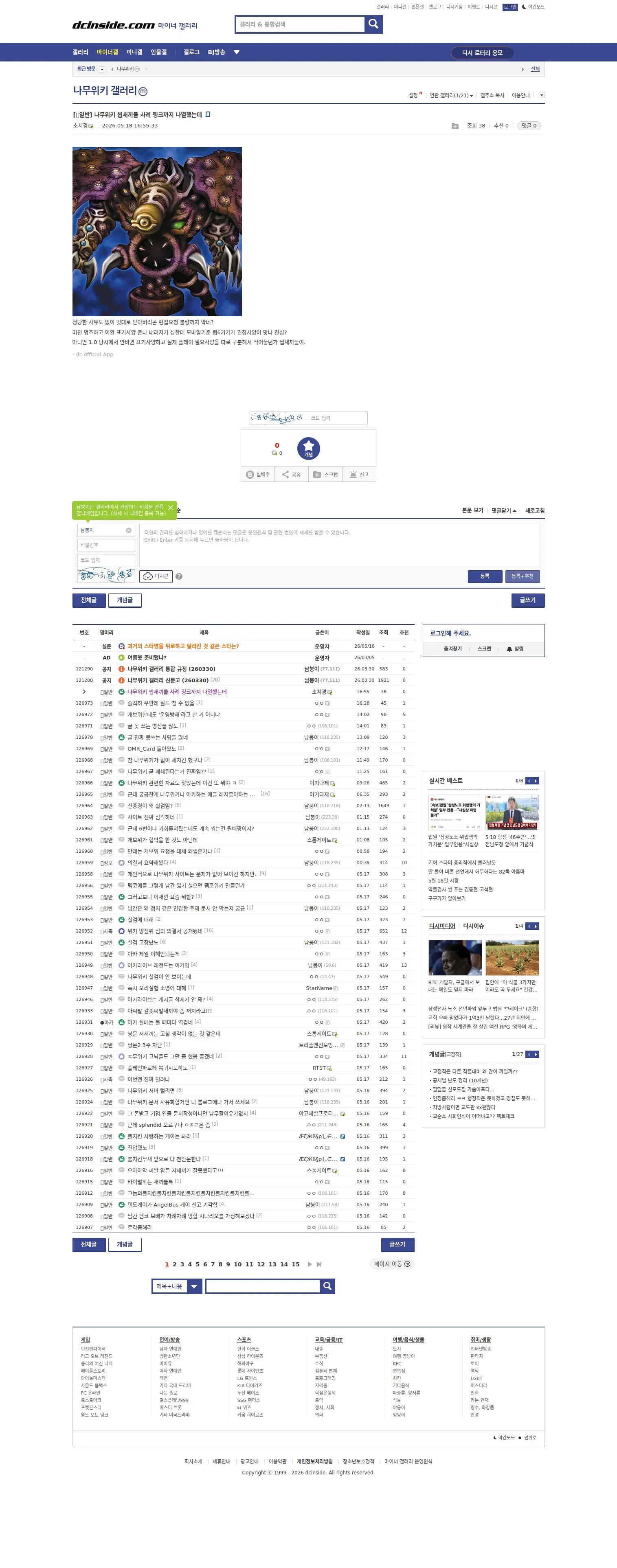This screenshot has height=1568, width=617.
Task: Go to the next 디시미디어 slide
Action: point(536,926)
